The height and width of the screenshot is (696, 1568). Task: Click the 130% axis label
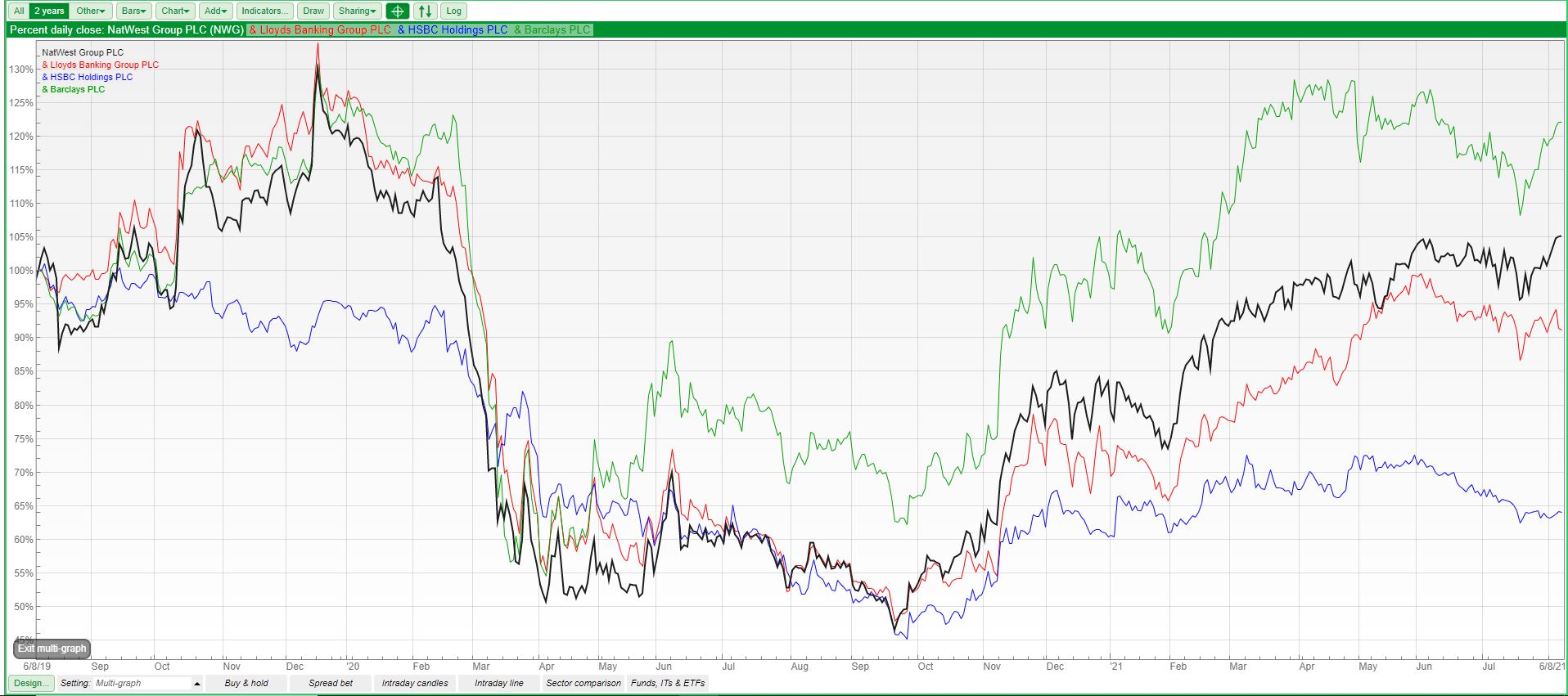tap(21, 70)
